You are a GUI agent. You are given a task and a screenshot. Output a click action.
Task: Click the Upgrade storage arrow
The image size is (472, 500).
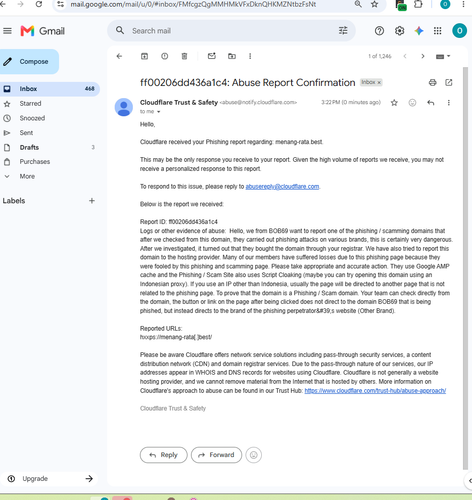click(x=89, y=479)
